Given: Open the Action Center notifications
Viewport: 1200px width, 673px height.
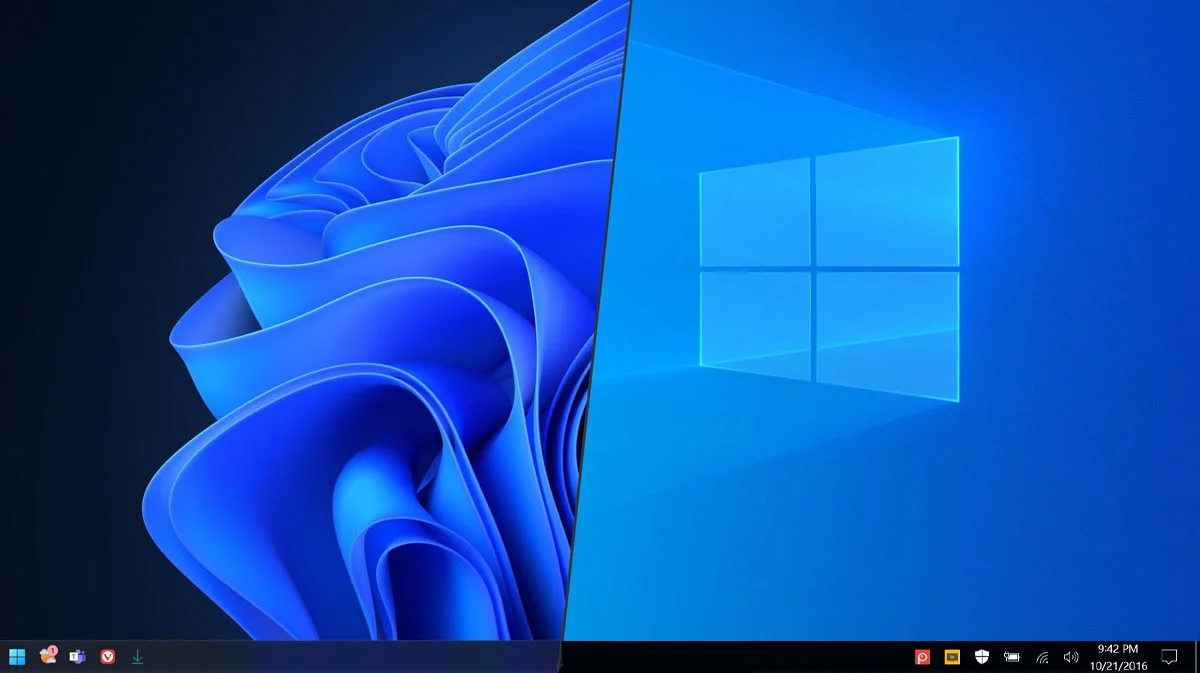Looking at the screenshot, I should point(1168,657).
